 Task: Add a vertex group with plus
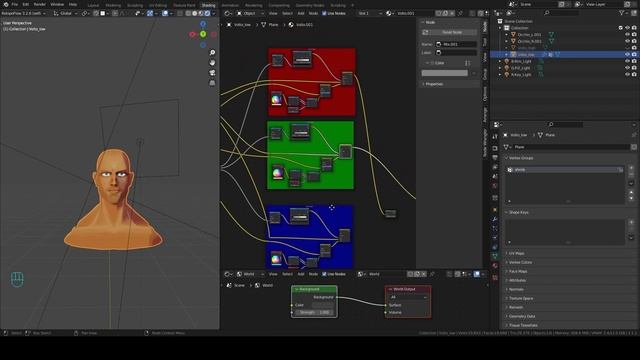click(631, 168)
